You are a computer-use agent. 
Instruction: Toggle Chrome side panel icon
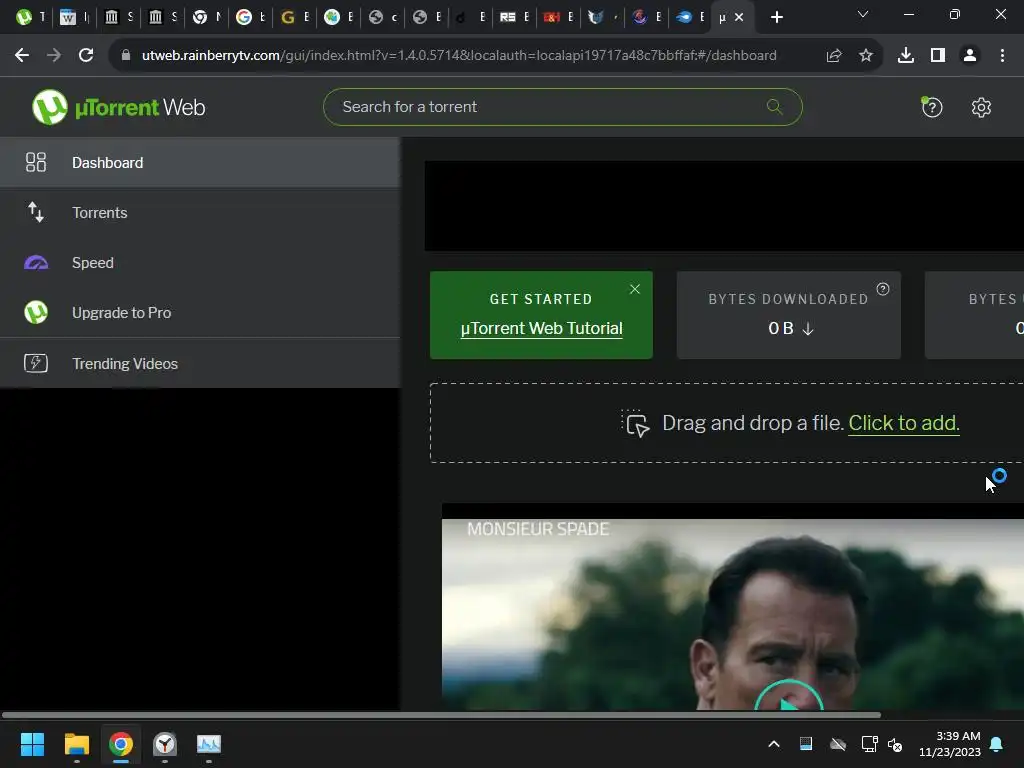pyautogui.click(x=938, y=56)
